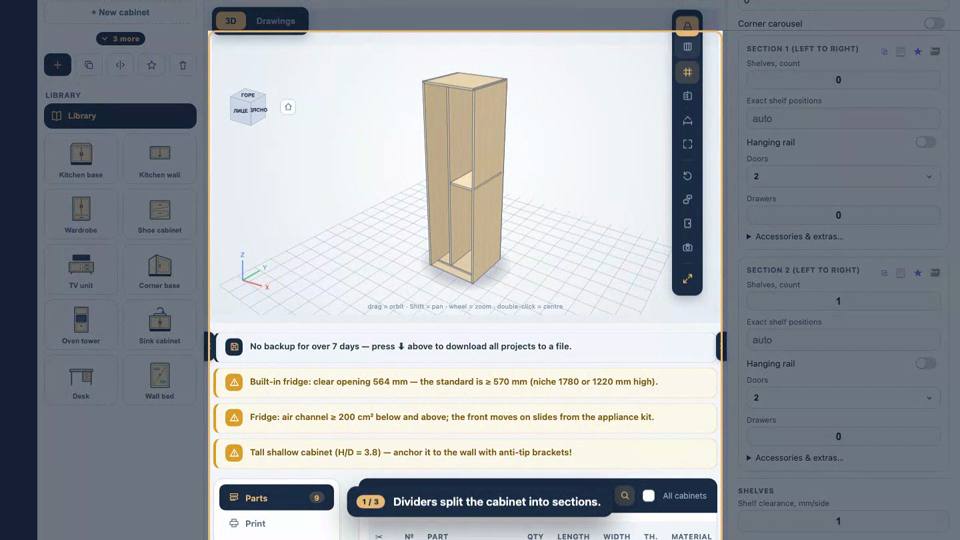Click the grid toggle icon in viewport toolbar
Viewport: 960px width, 540px height.
tap(687, 72)
